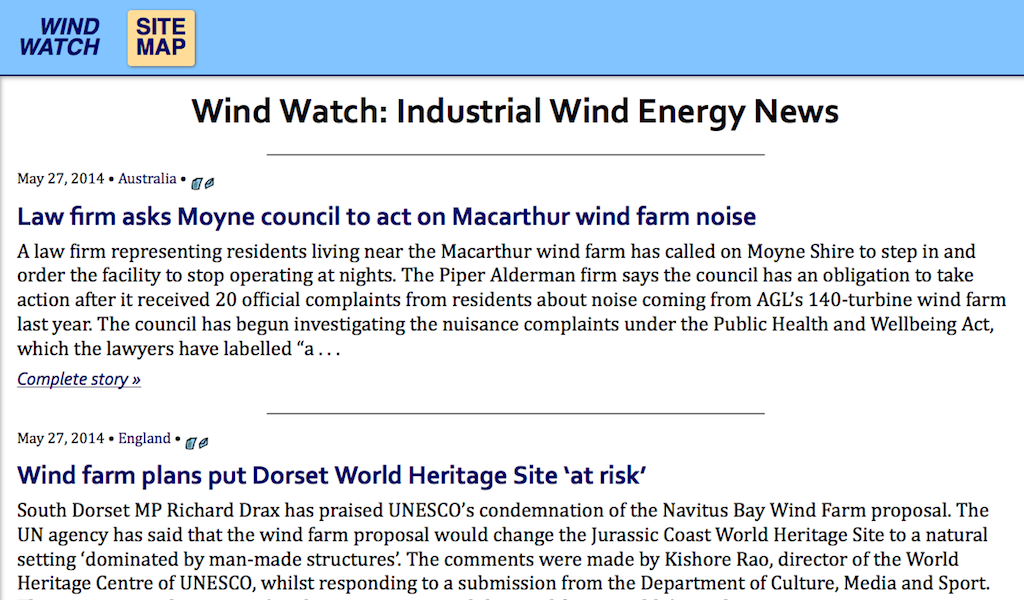Screen dimensions: 1024x600
Task: Open the Macarthur wind farm noise headline
Action: pos(387,217)
